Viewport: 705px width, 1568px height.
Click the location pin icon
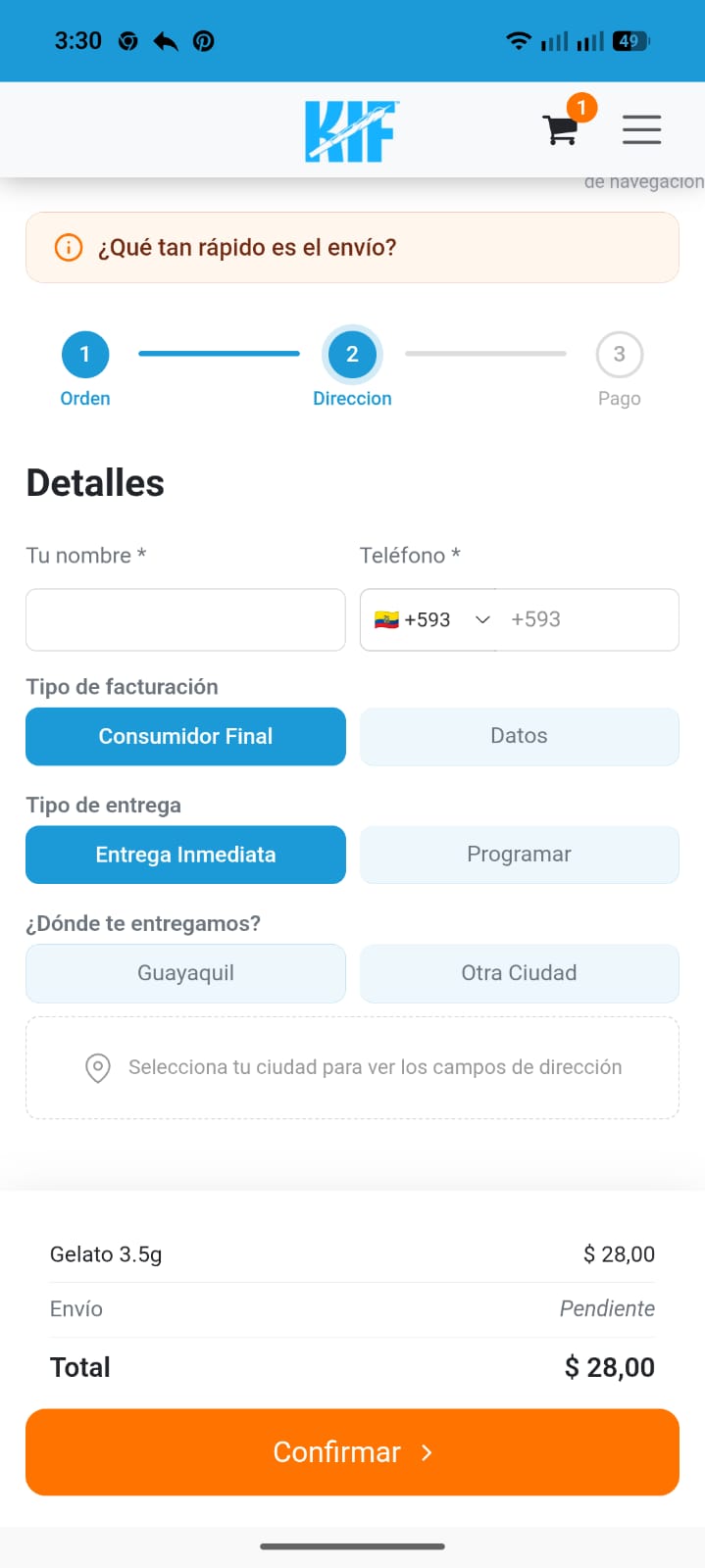pyautogui.click(x=98, y=1067)
